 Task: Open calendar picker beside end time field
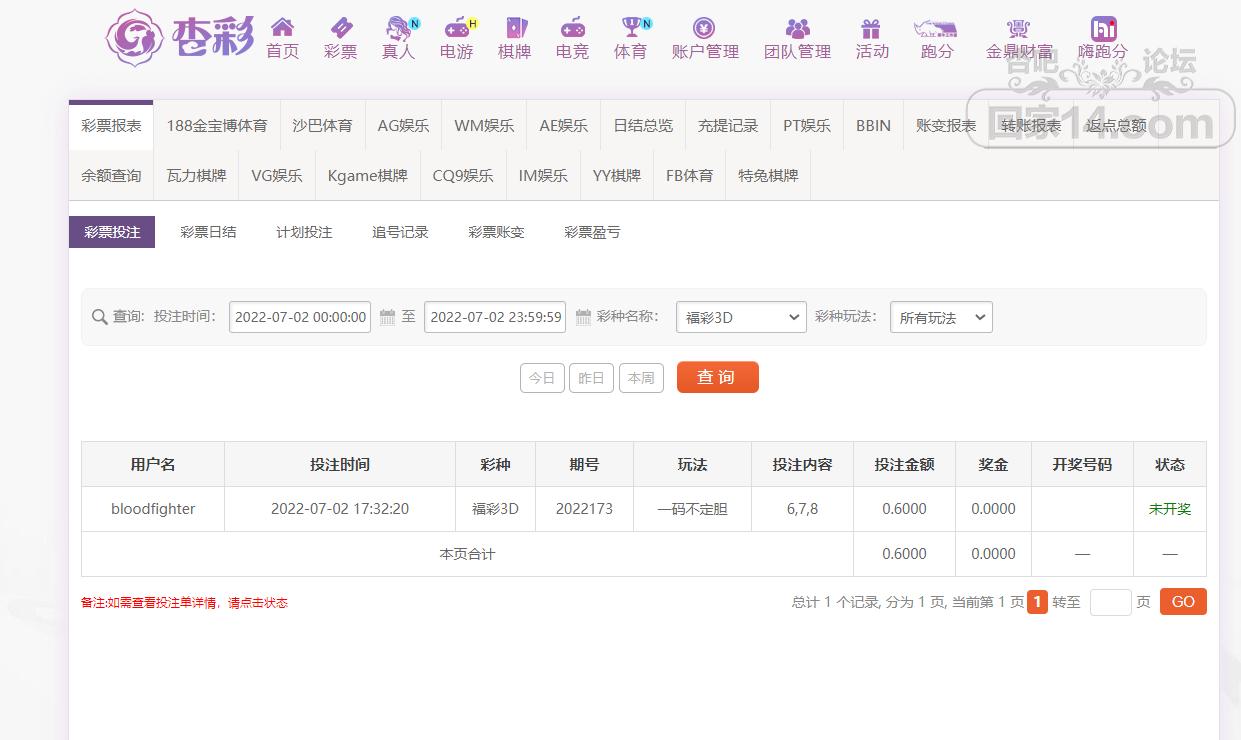(583, 318)
